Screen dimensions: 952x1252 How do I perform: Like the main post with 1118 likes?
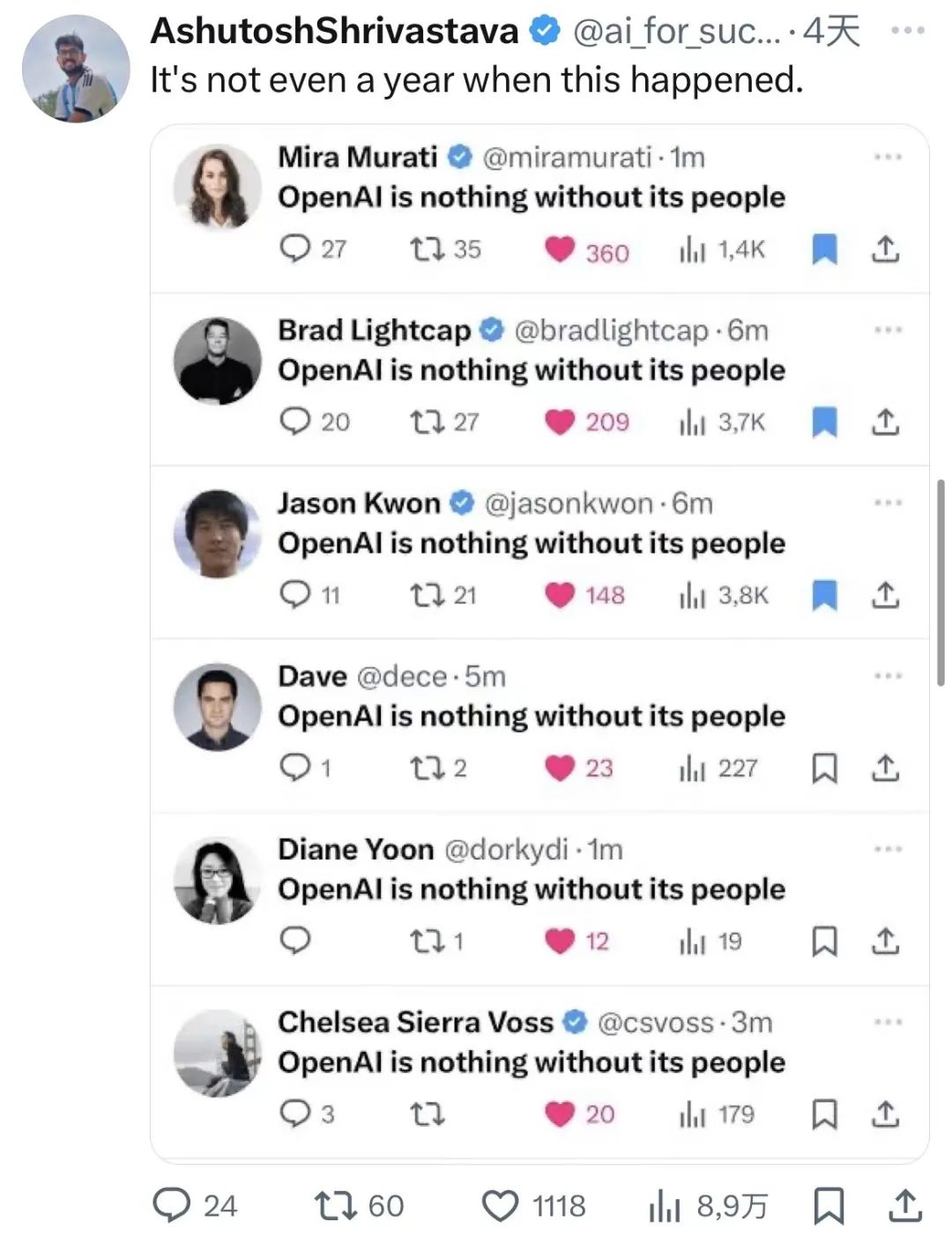click(x=501, y=1205)
